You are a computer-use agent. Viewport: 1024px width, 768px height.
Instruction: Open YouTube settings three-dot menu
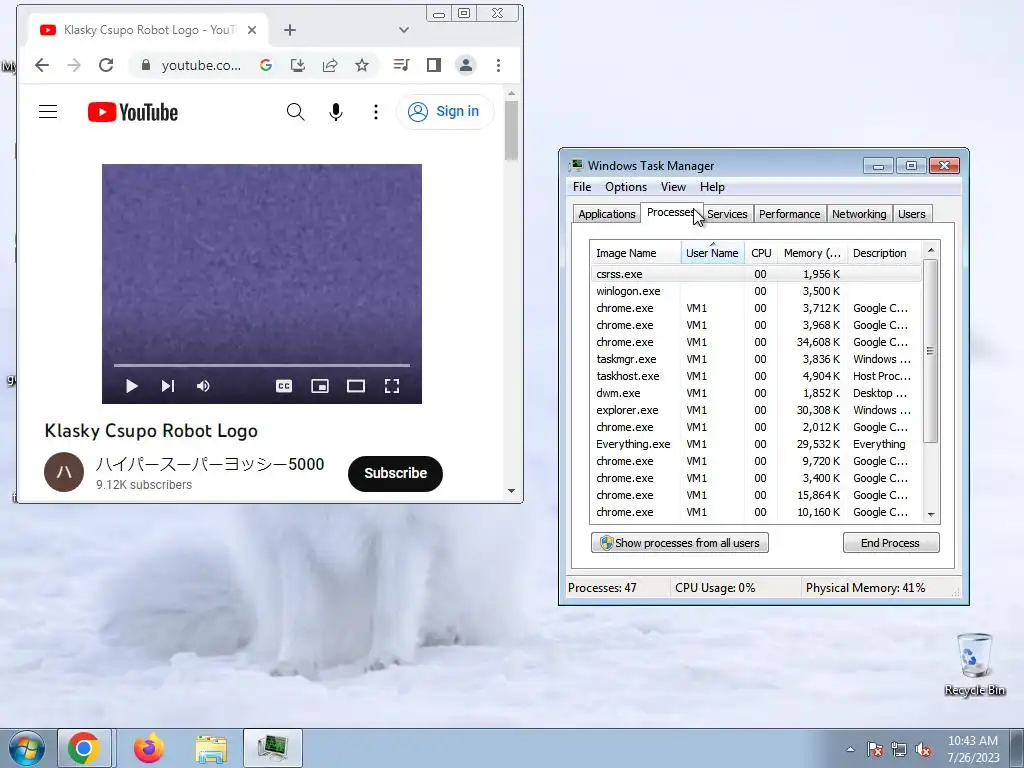(376, 112)
